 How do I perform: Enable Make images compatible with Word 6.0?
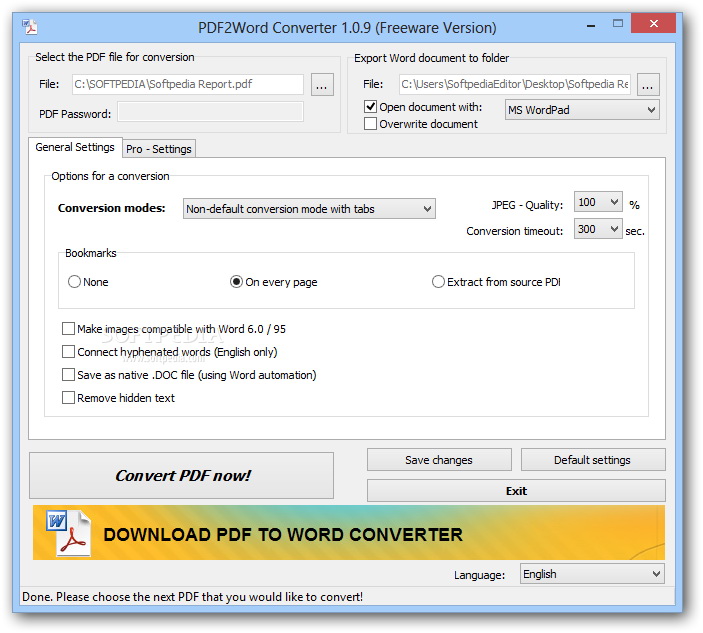pyautogui.click(x=68, y=329)
